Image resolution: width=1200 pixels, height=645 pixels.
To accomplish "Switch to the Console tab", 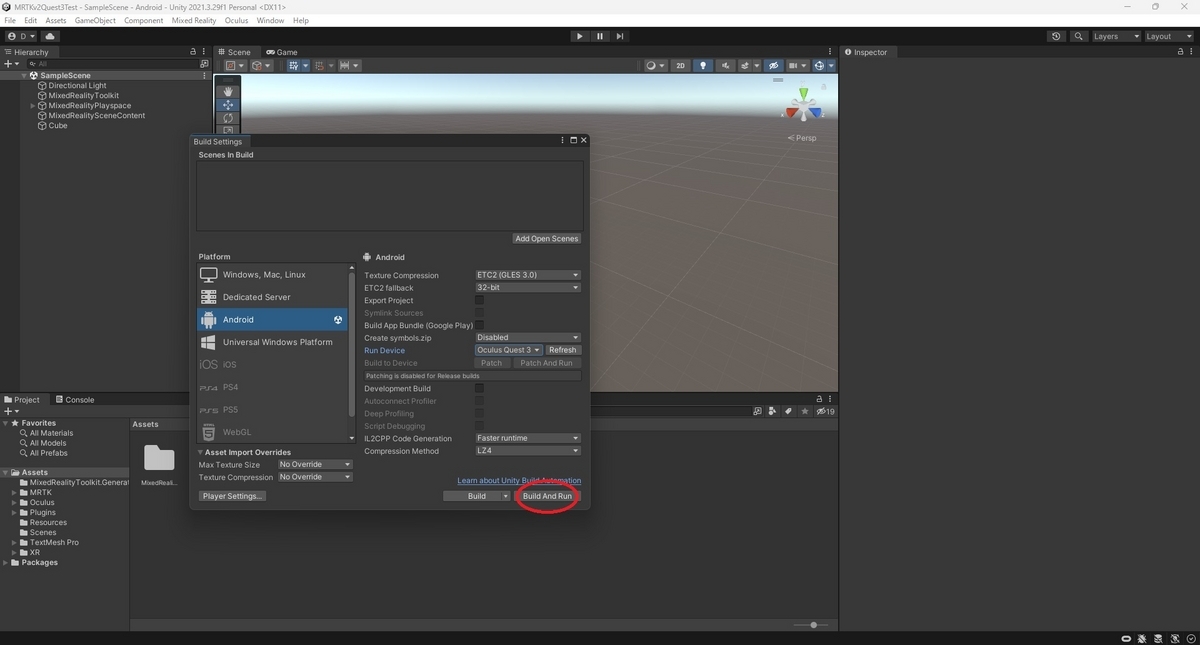I will coord(75,400).
